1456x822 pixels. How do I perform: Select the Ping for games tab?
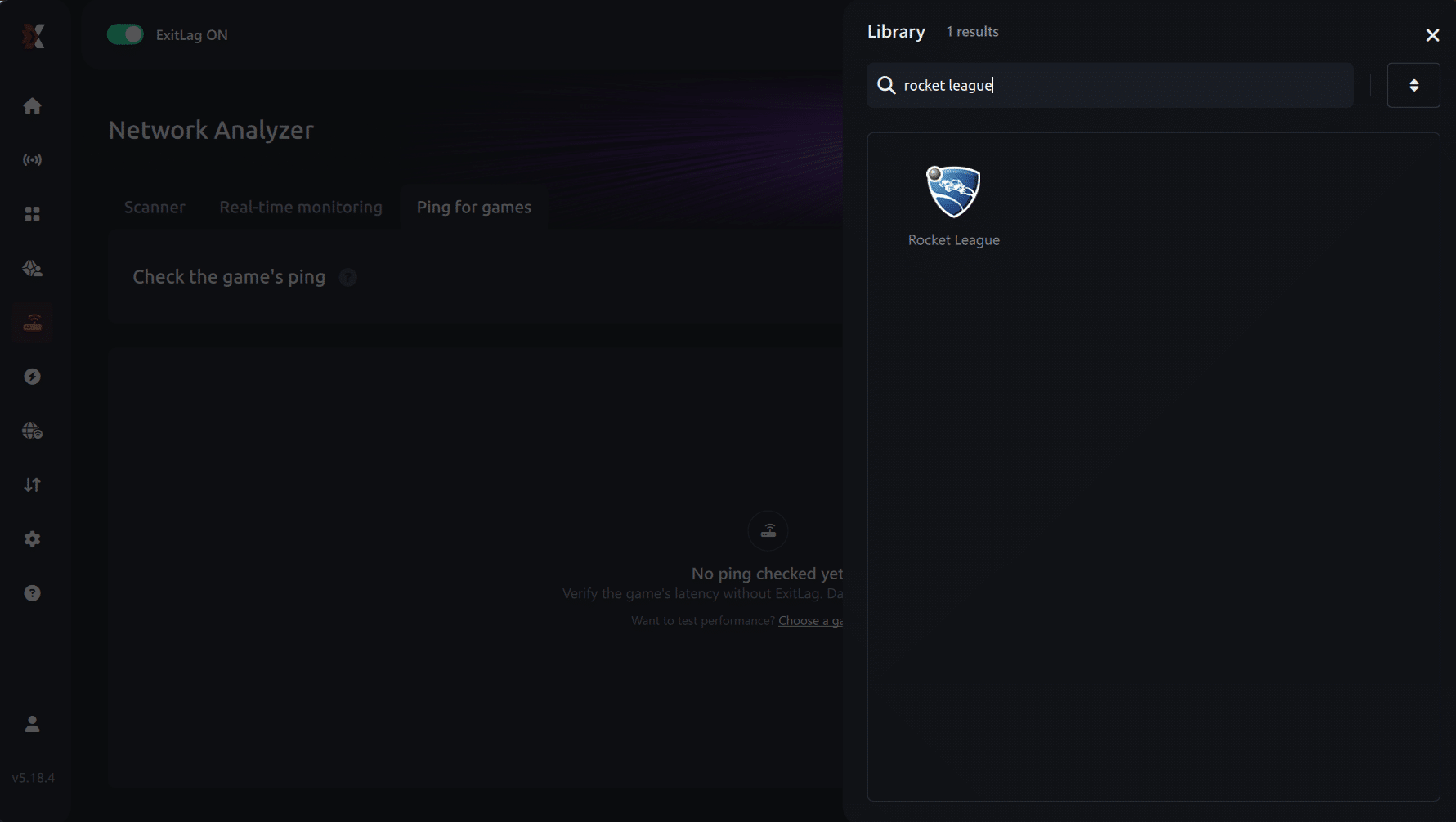(474, 208)
